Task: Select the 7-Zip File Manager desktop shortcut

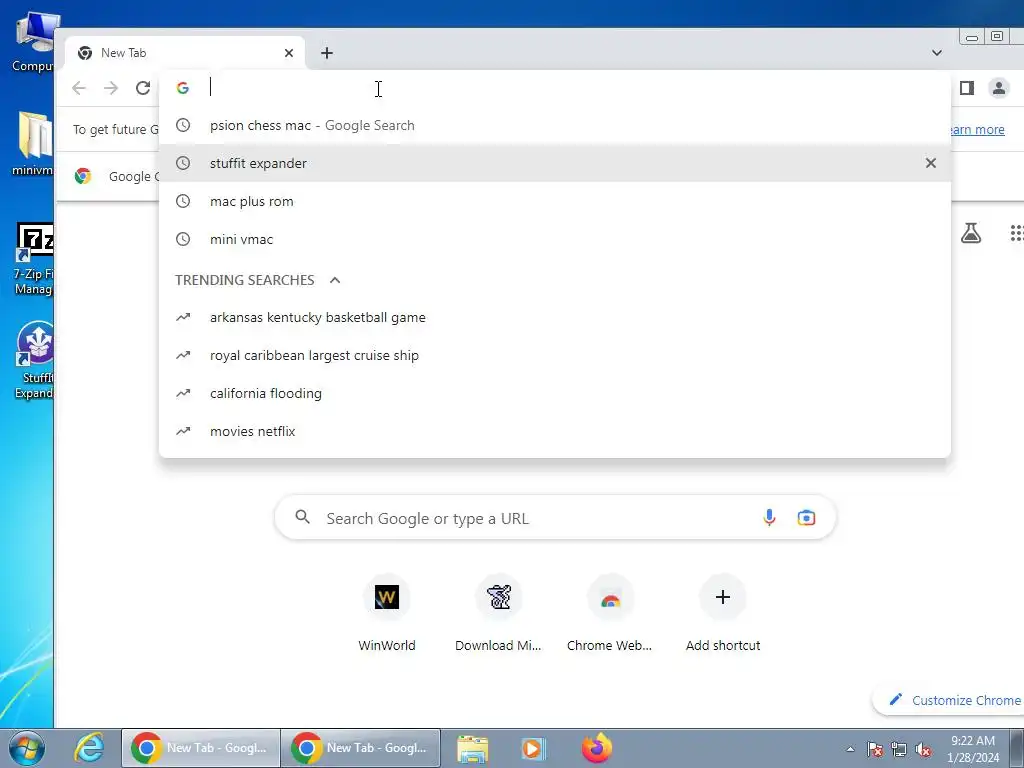Action: (x=34, y=260)
